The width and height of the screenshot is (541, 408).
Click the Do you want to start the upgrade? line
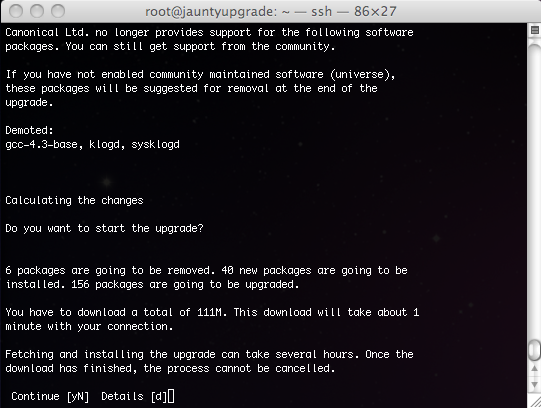pyautogui.click(x=104, y=228)
